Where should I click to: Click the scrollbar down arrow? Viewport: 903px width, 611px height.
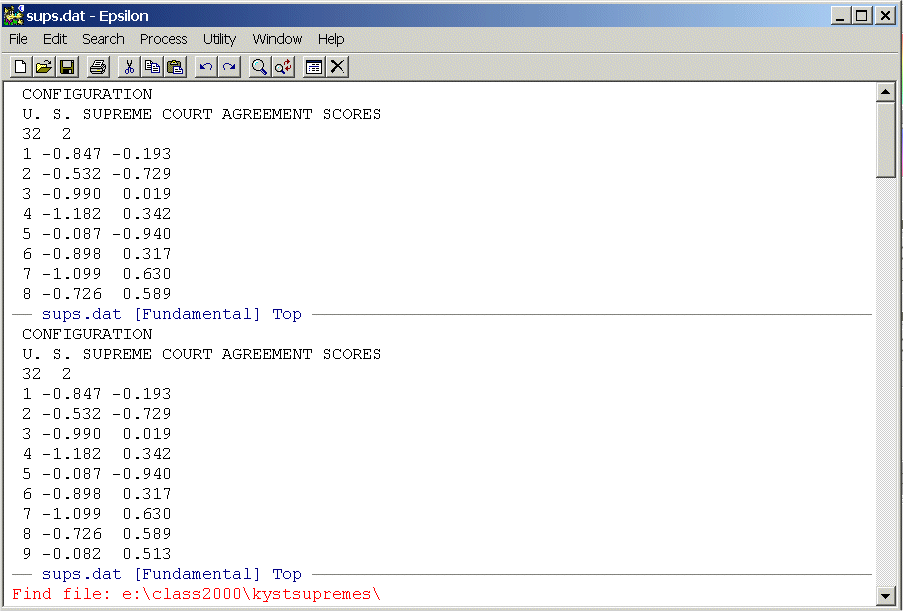[x=884, y=596]
